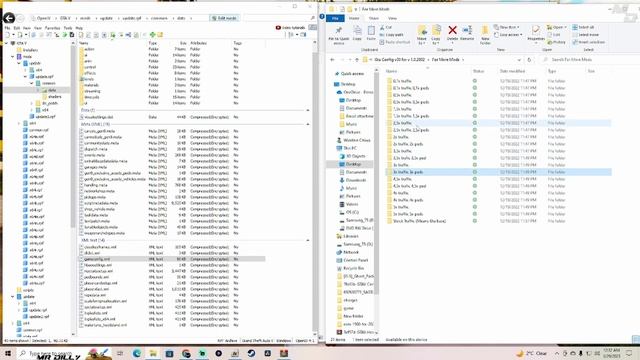
Task: Click the Explorer up-arrow navigation button
Action: click(x=357, y=60)
